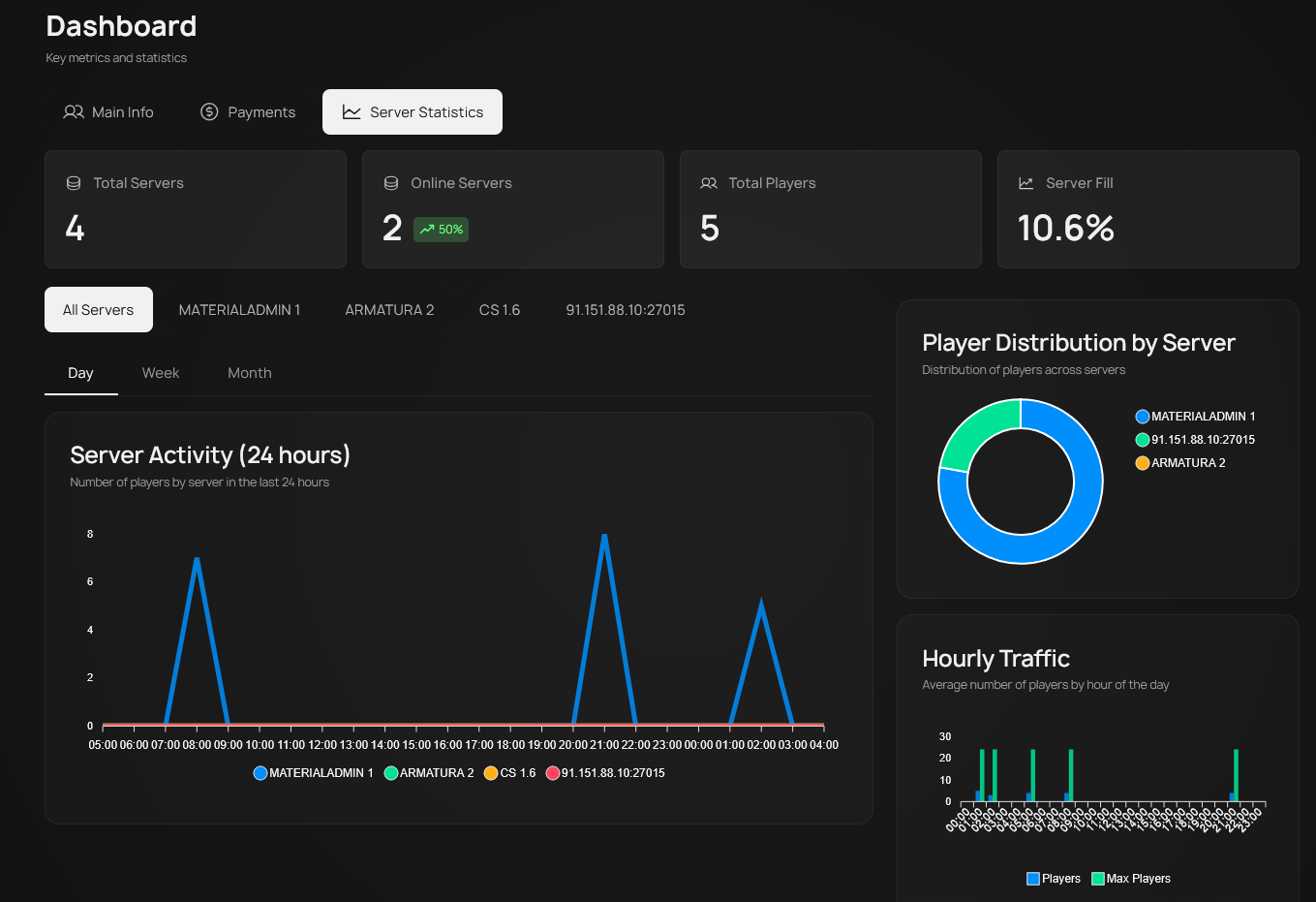Switch to the Main Info section
This screenshot has height=902, width=1316.
108,111
